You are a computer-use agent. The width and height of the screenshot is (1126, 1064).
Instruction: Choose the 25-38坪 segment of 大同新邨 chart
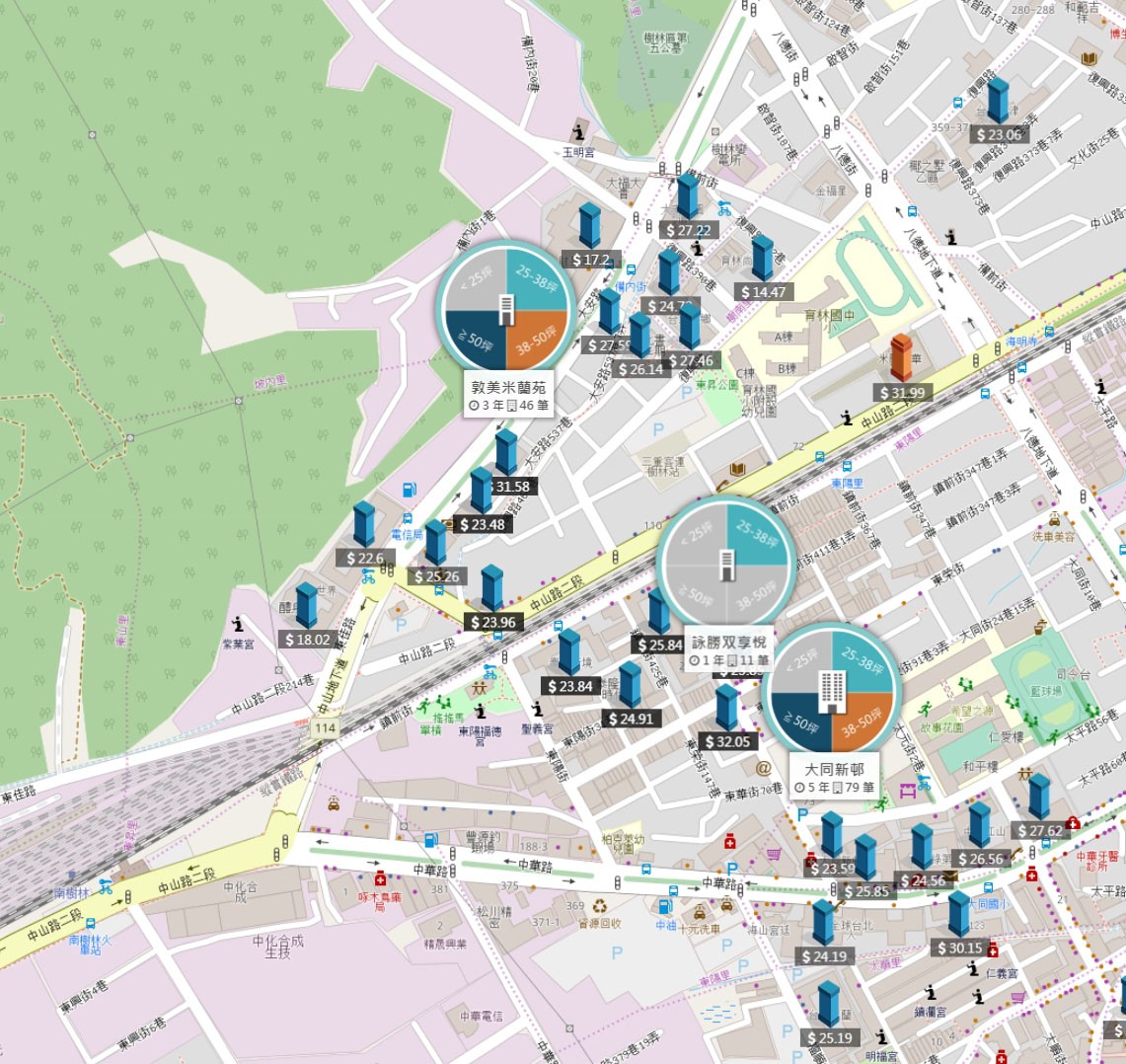[x=863, y=661]
